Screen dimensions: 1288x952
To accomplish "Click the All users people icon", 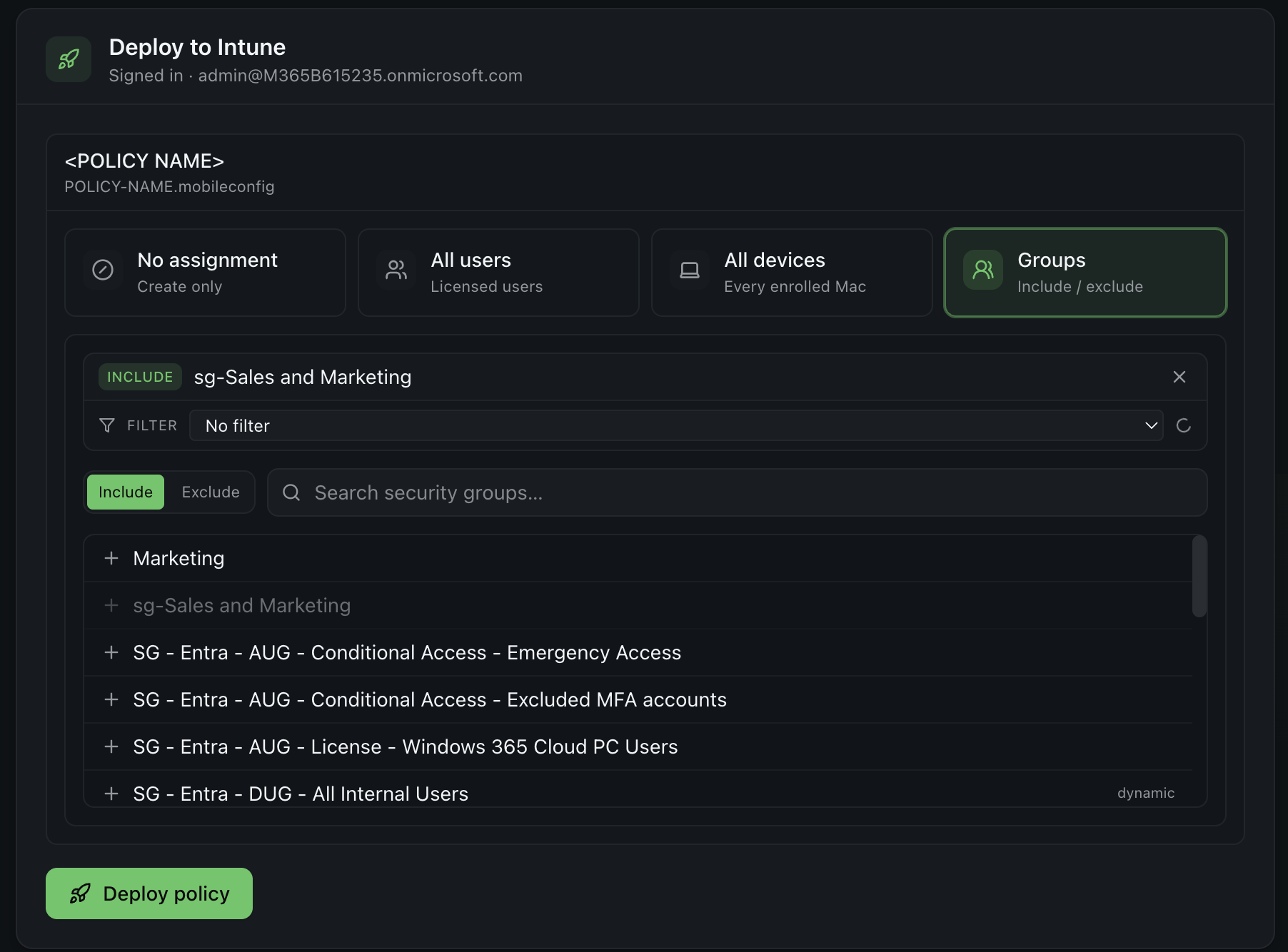I will click(x=396, y=270).
